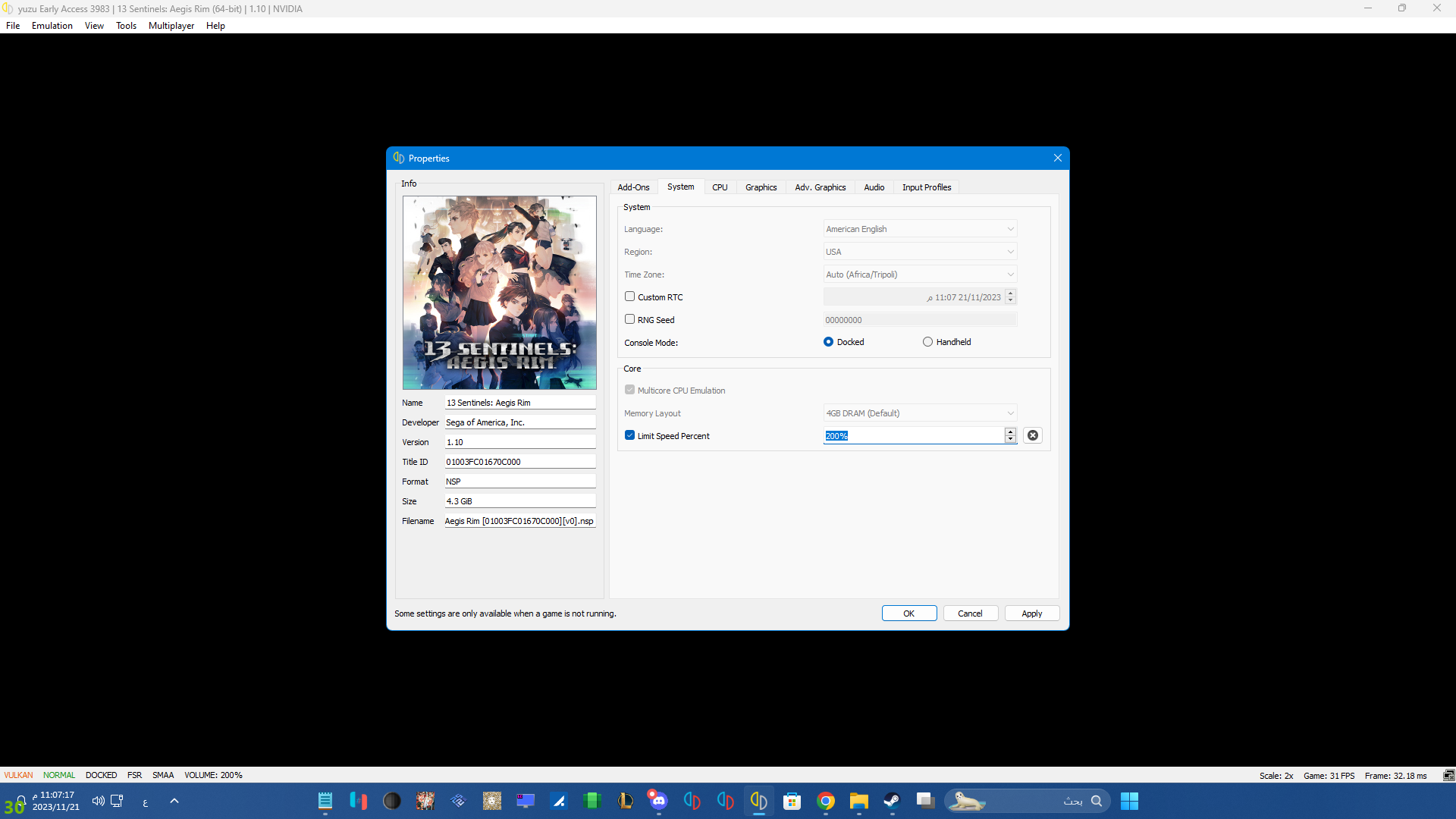
Task: Switch to the Adv. Graphics tab
Action: click(820, 187)
